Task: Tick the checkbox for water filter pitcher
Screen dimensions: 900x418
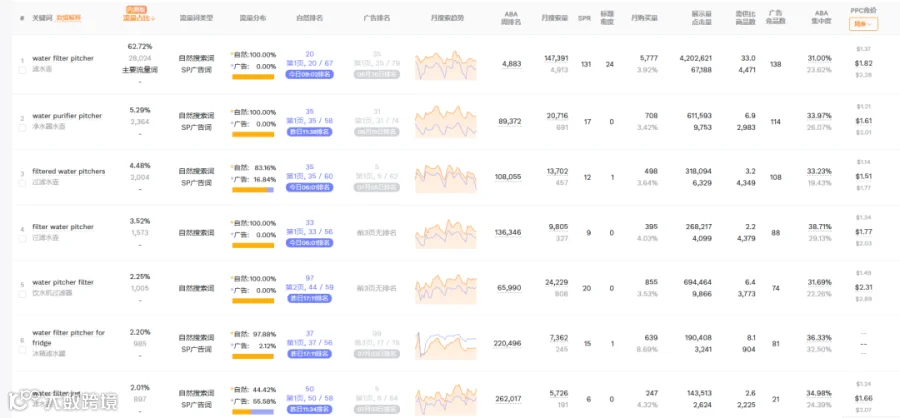Action: [22, 70]
